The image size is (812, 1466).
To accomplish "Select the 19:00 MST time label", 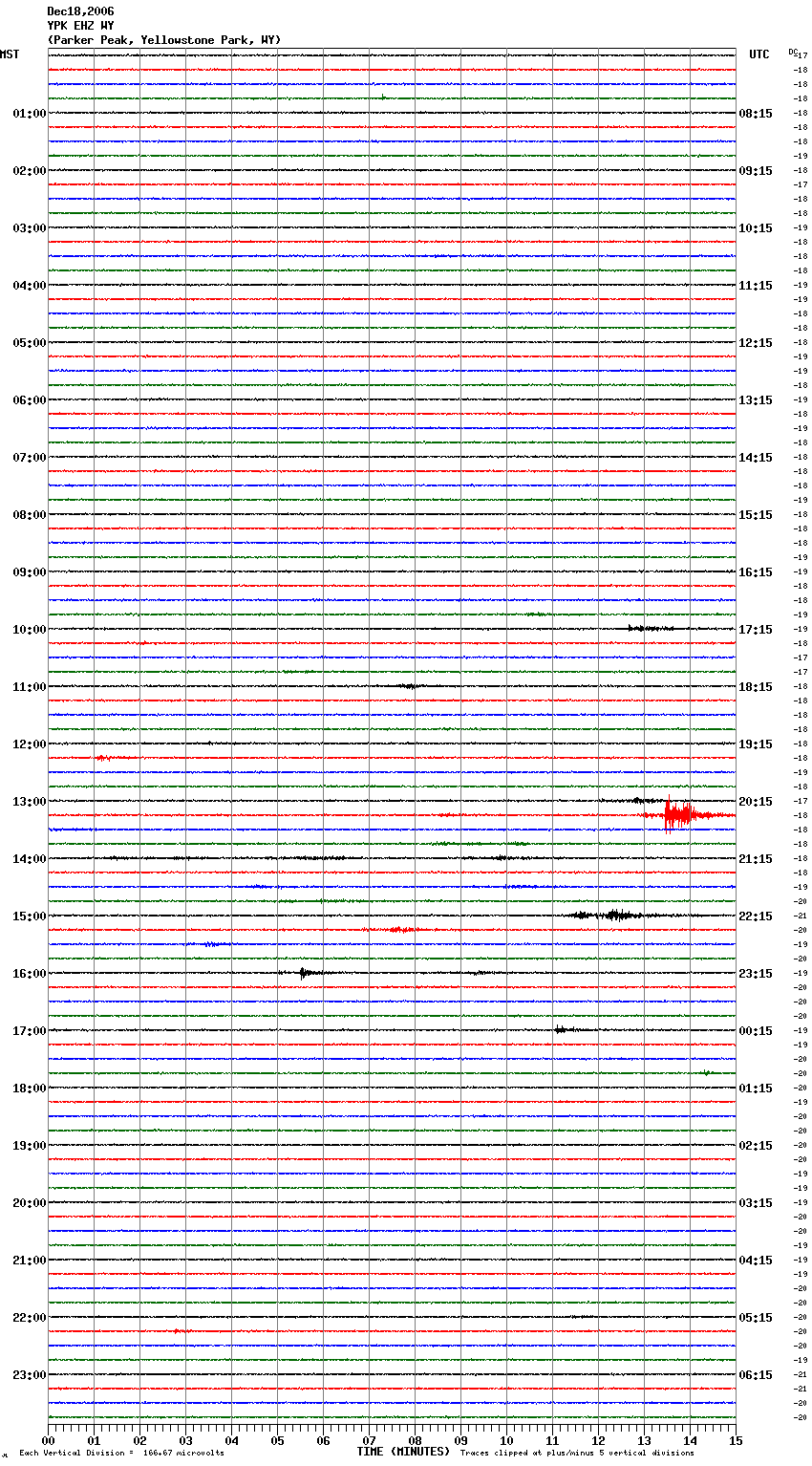I will pyautogui.click(x=30, y=1146).
